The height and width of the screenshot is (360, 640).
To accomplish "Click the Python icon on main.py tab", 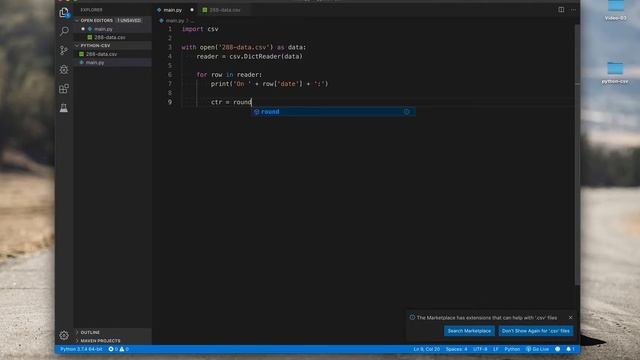I will tap(159, 10).
